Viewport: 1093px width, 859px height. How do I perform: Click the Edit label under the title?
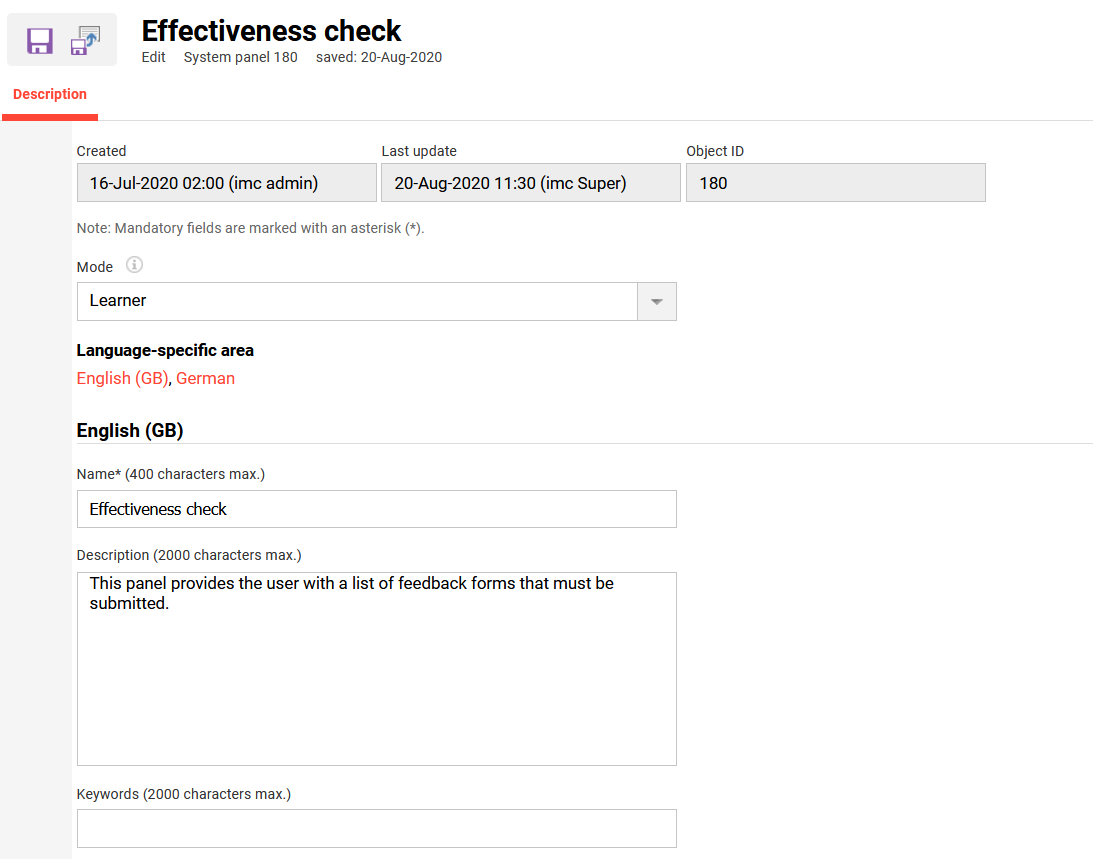pyautogui.click(x=153, y=57)
